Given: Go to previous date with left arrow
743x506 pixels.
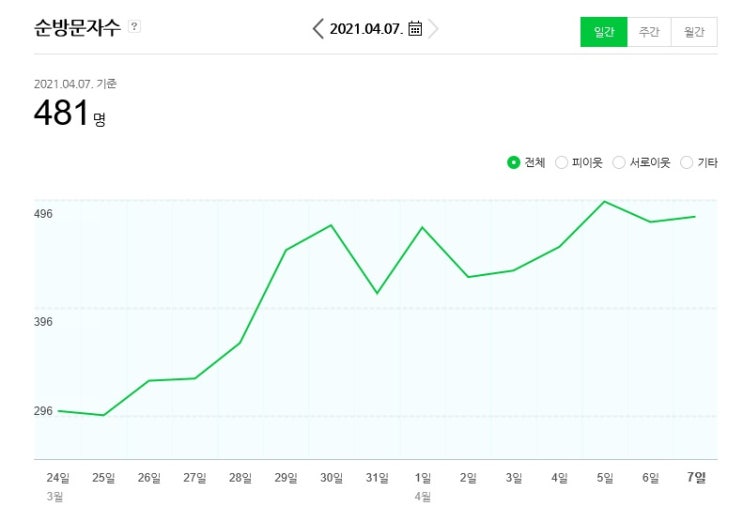Looking at the screenshot, I should (318, 29).
